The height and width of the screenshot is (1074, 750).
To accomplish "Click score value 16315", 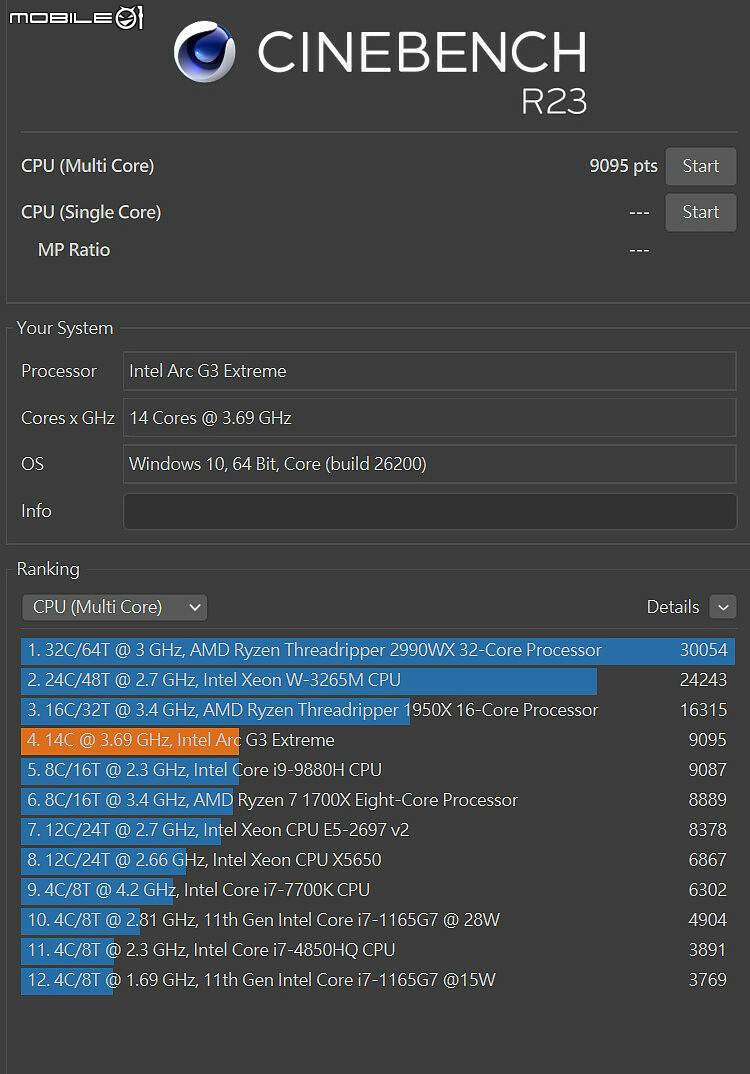I will click(703, 710).
